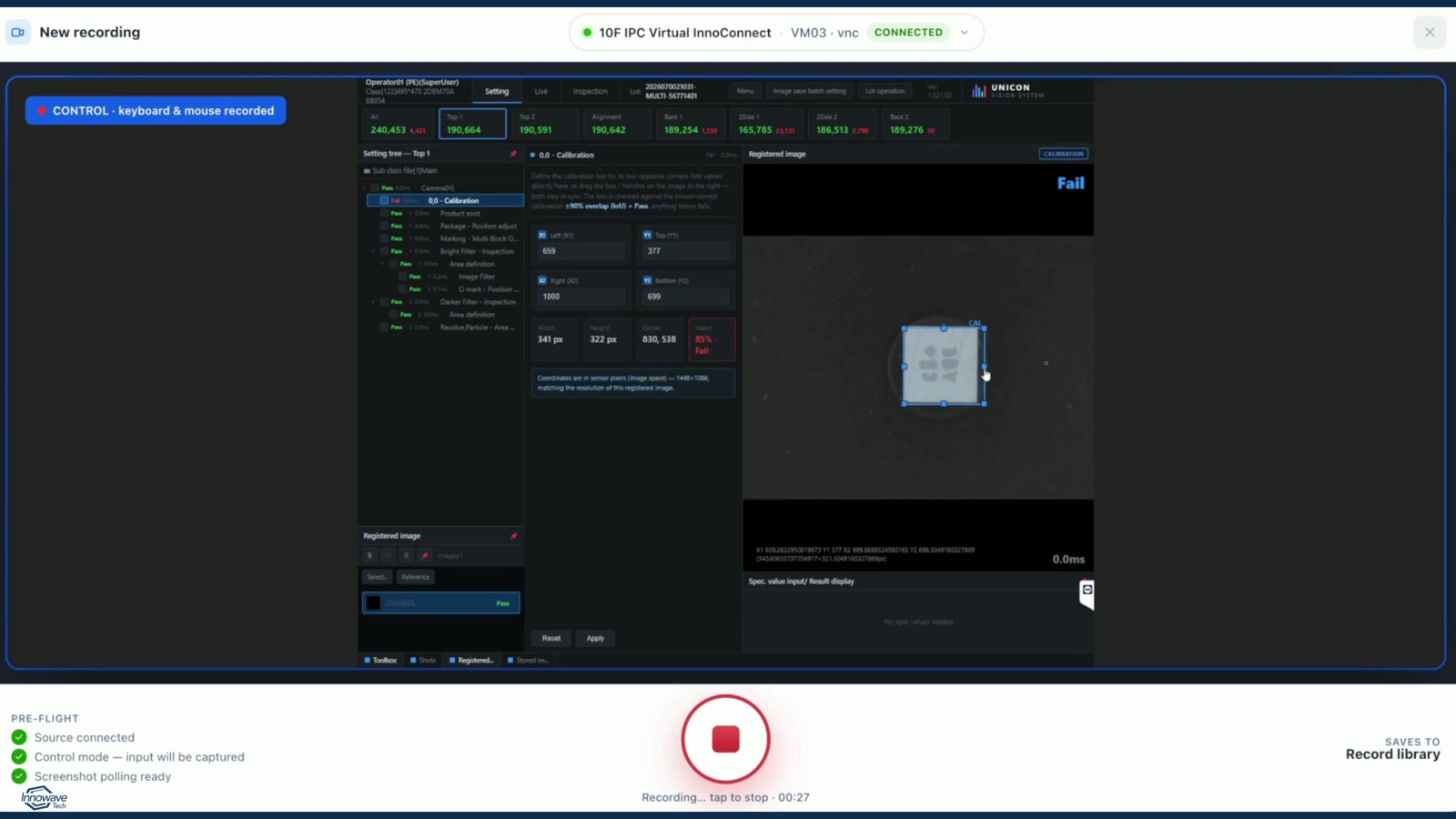Tick the checkbox for 0,0 - Calibration
1456x819 pixels.
pyautogui.click(x=384, y=200)
